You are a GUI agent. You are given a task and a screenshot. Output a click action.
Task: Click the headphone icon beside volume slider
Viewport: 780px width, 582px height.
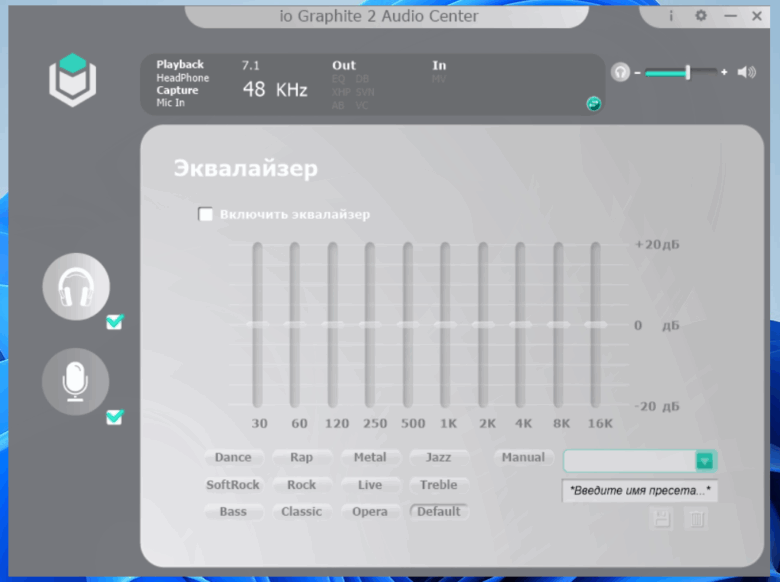620,73
